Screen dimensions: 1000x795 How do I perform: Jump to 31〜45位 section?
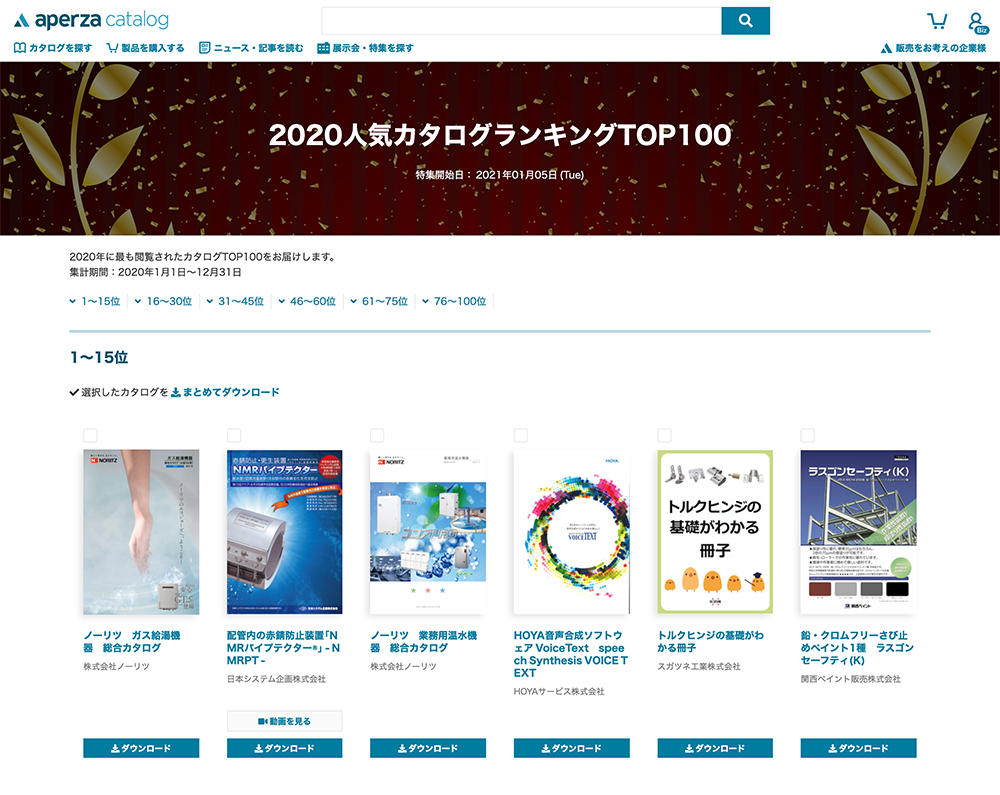[235, 301]
